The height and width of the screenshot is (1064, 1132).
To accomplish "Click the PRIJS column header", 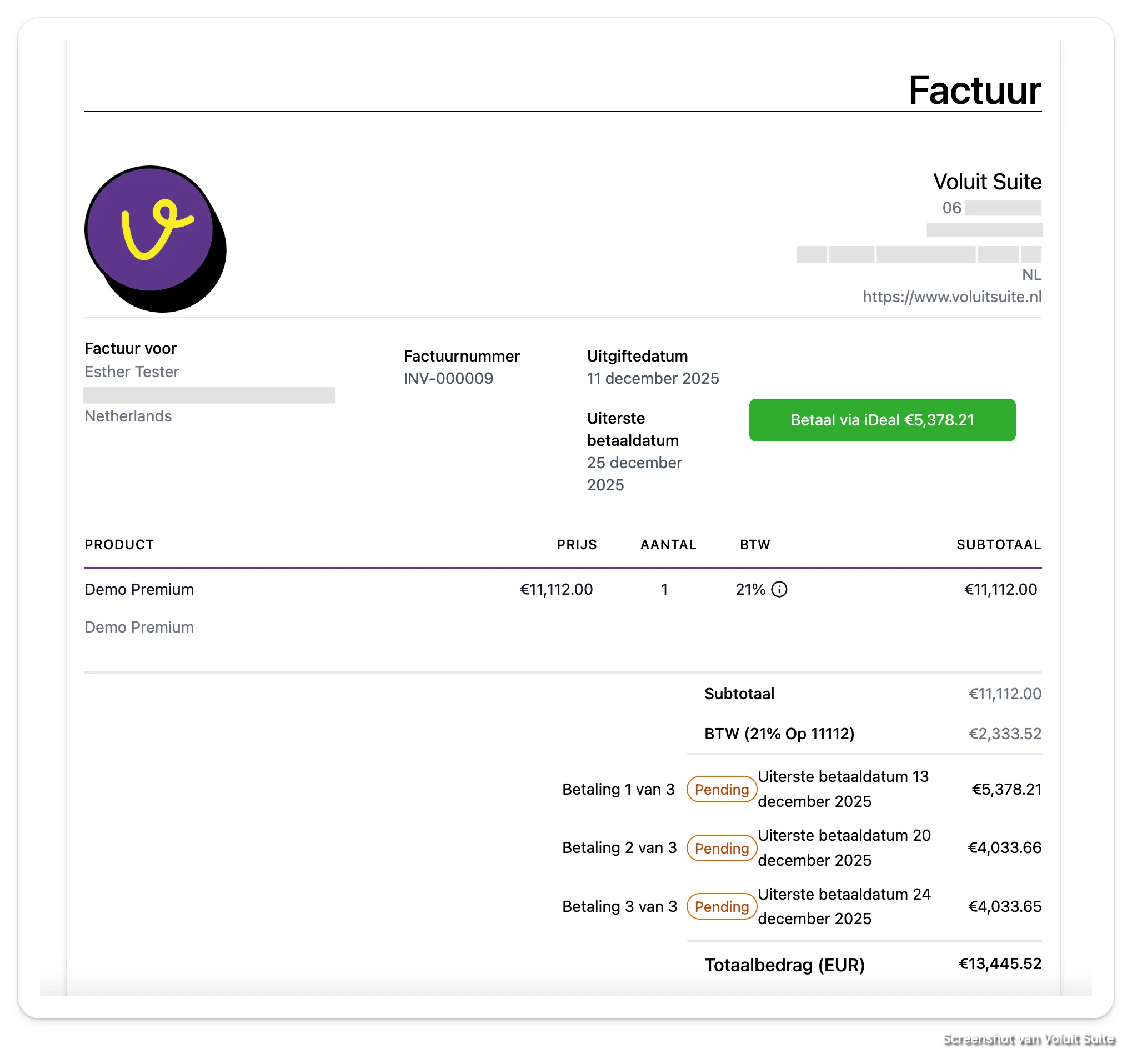I will click(x=576, y=545).
